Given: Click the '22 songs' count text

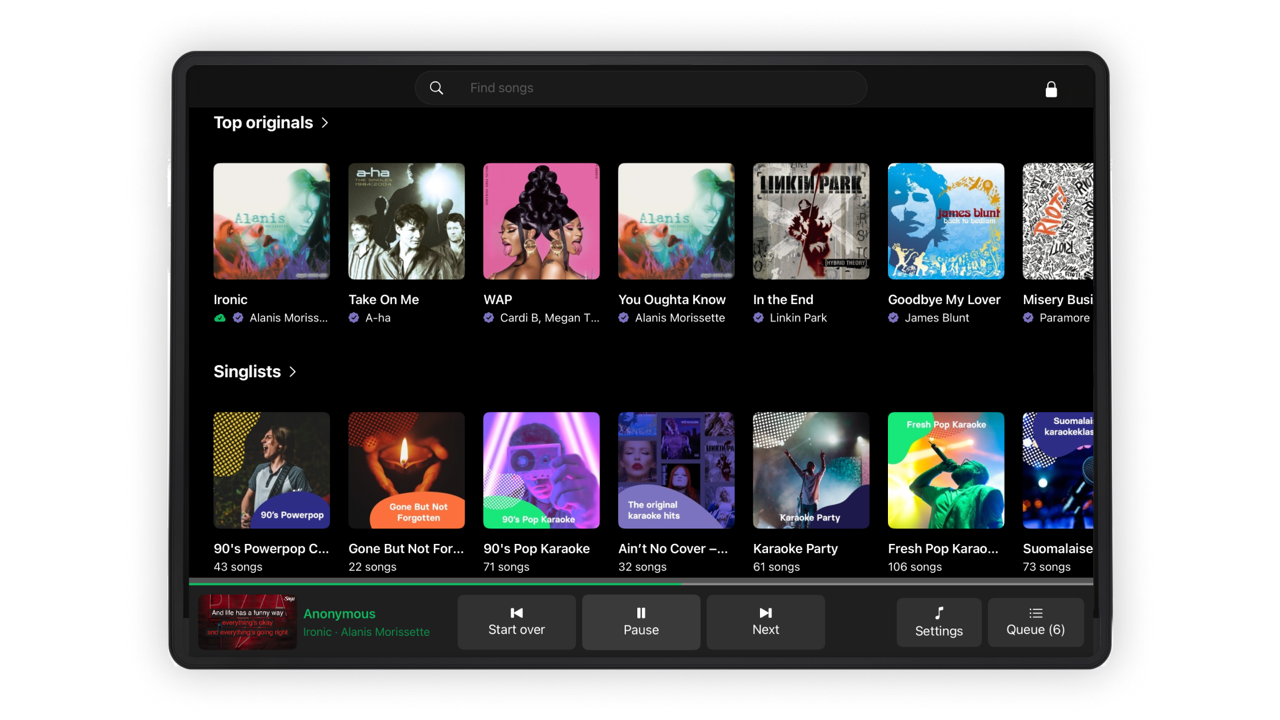Looking at the screenshot, I should click(372, 567).
